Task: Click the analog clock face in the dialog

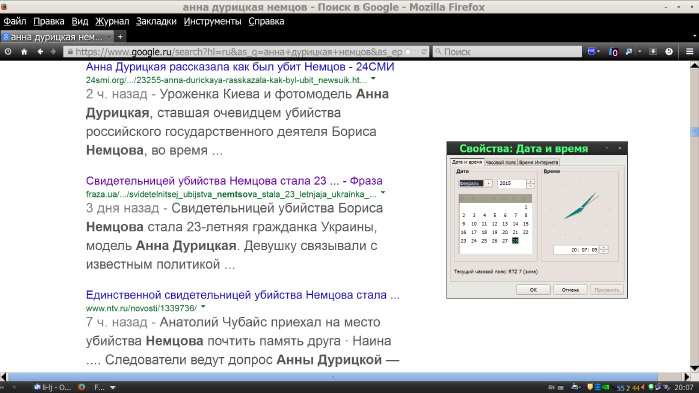Action: [x=580, y=208]
